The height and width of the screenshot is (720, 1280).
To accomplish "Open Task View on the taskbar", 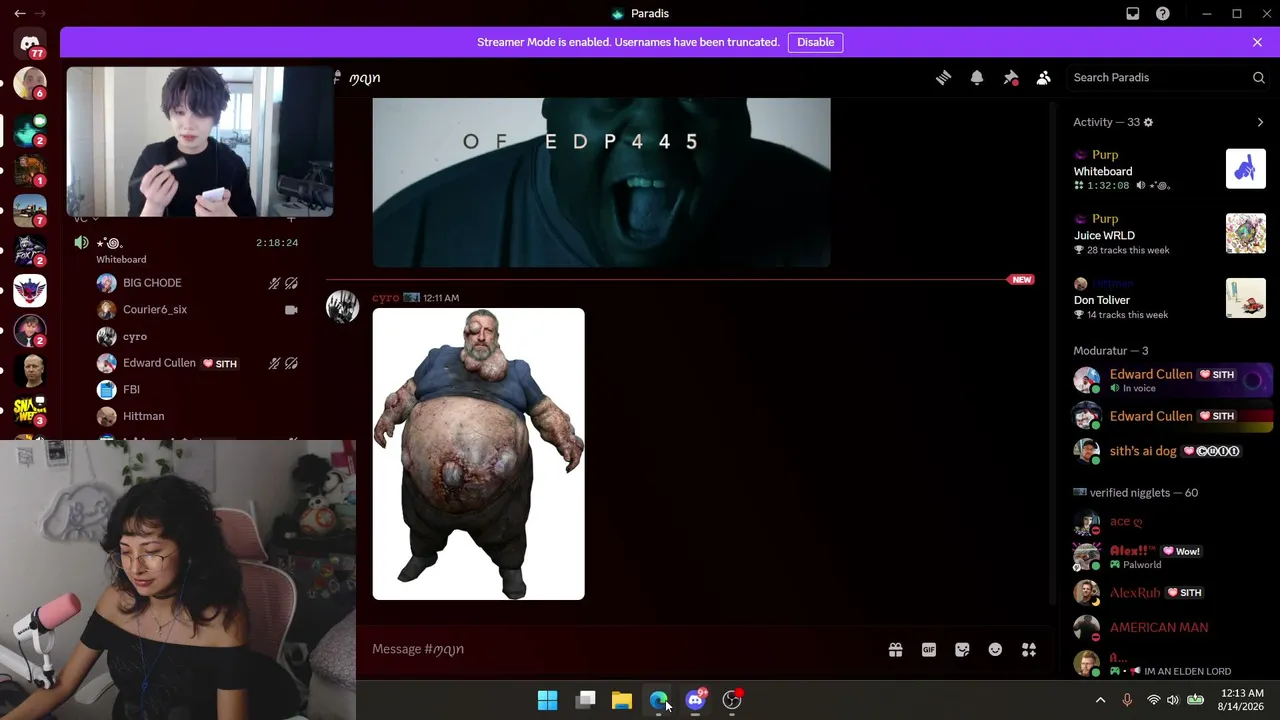I will (x=586, y=700).
